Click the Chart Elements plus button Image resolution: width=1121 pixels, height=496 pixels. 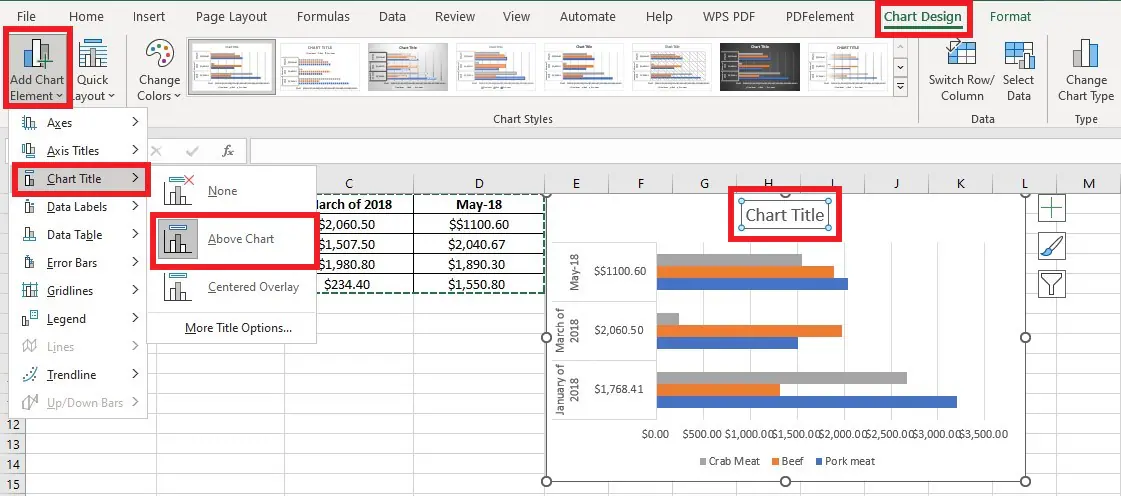click(x=1052, y=209)
